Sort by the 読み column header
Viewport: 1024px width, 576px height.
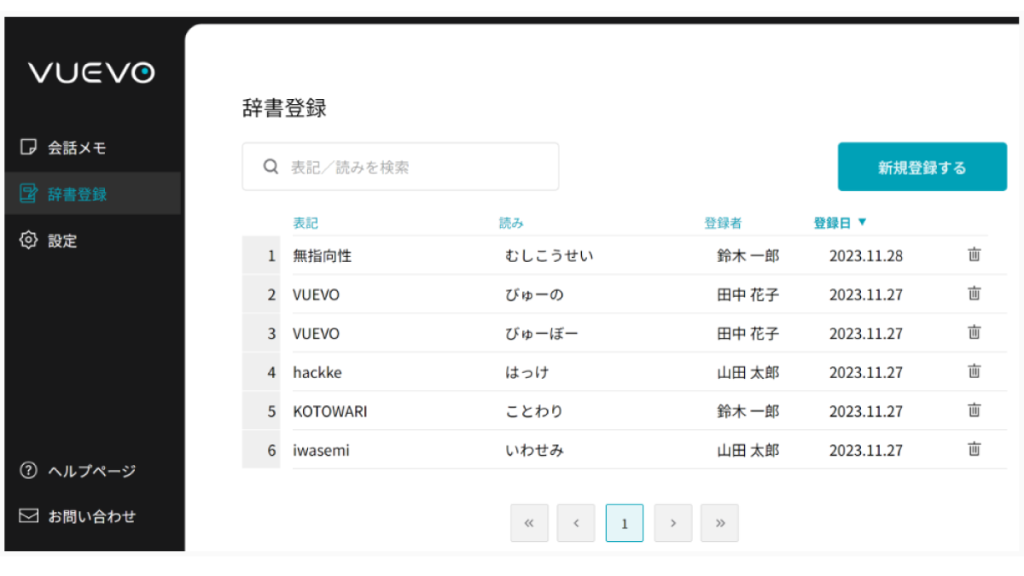pyautogui.click(x=511, y=223)
